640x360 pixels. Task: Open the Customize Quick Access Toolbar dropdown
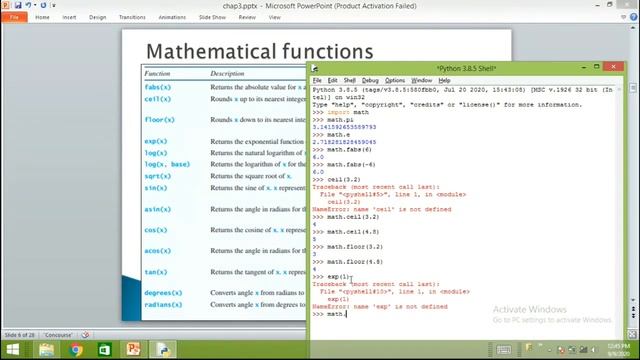point(53,6)
